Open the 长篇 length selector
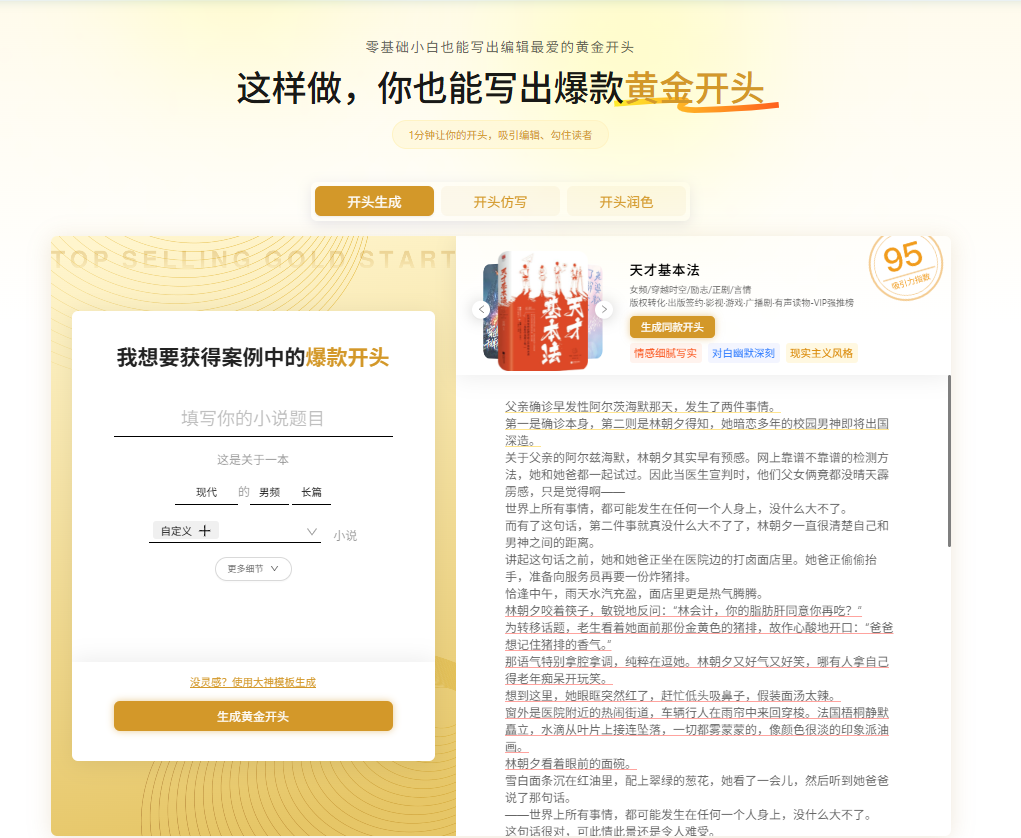1021x838 pixels. click(311, 492)
